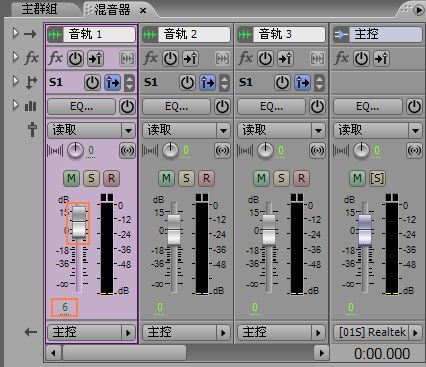Mute 音轨 1 with M button
Screen dimensions: 426x367
(x=71, y=178)
